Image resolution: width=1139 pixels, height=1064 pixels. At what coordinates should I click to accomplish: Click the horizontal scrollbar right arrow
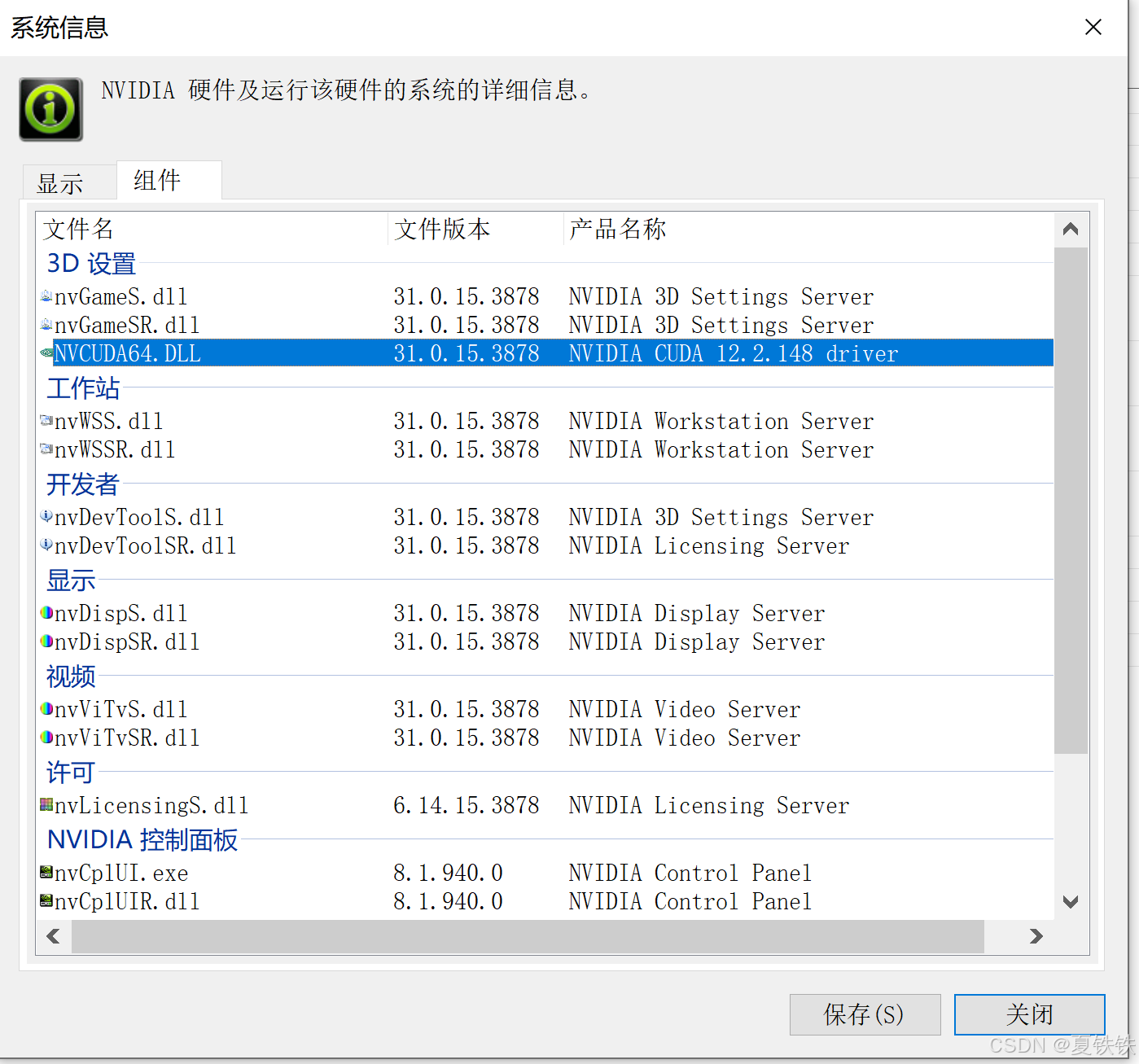tap(1036, 936)
